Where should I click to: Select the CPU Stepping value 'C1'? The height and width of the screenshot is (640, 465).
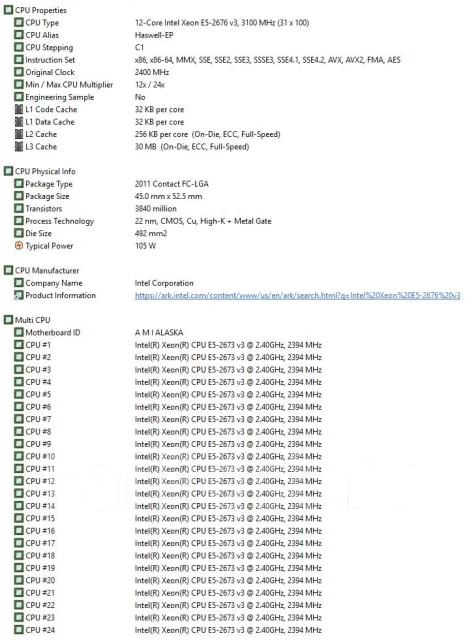pos(139,47)
